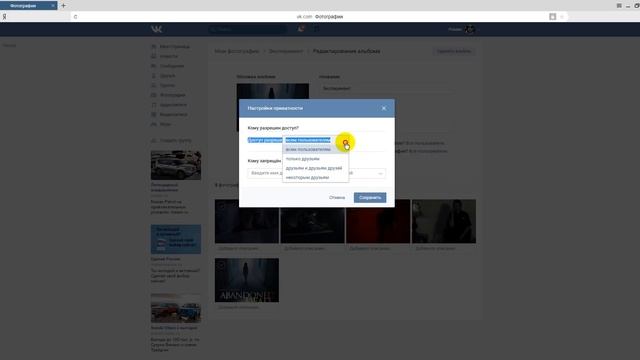This screenshot has height=360, width=640.
Task: Expand the denied-friends field dropdown arrow
Action: (380, 173)
